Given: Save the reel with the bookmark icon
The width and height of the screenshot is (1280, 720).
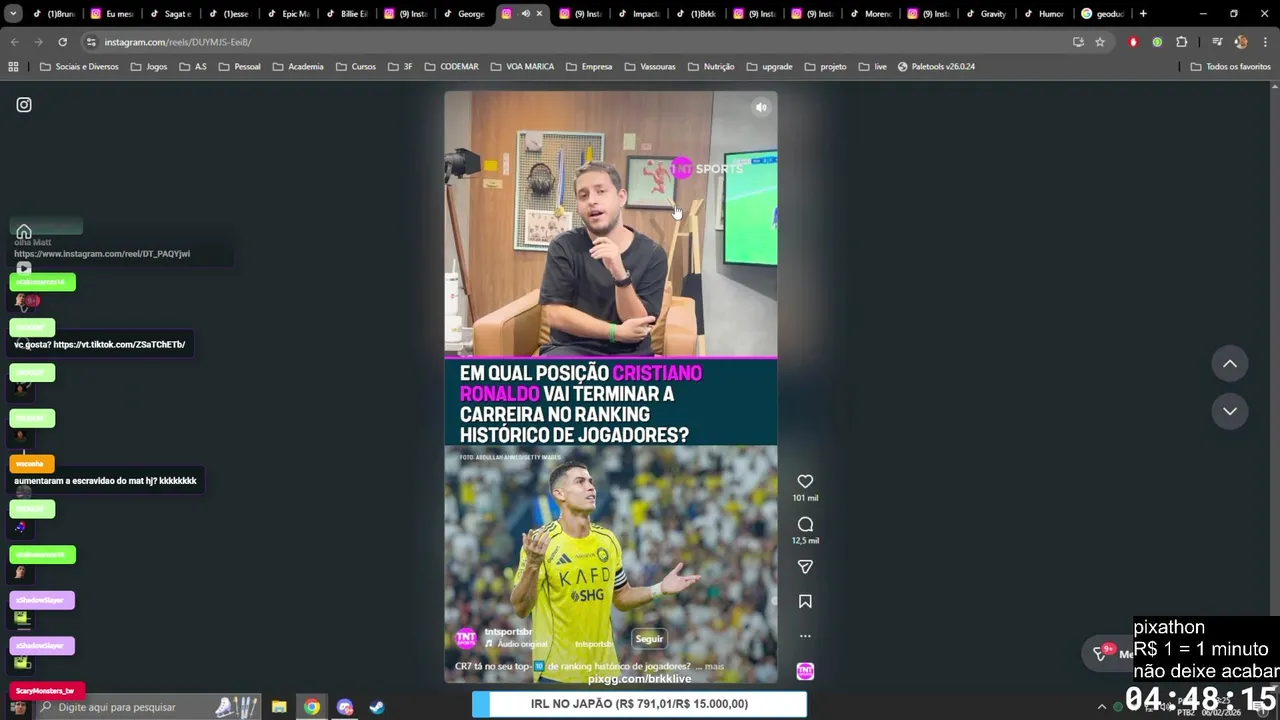Looking at the screenshot, I should 805,601.
